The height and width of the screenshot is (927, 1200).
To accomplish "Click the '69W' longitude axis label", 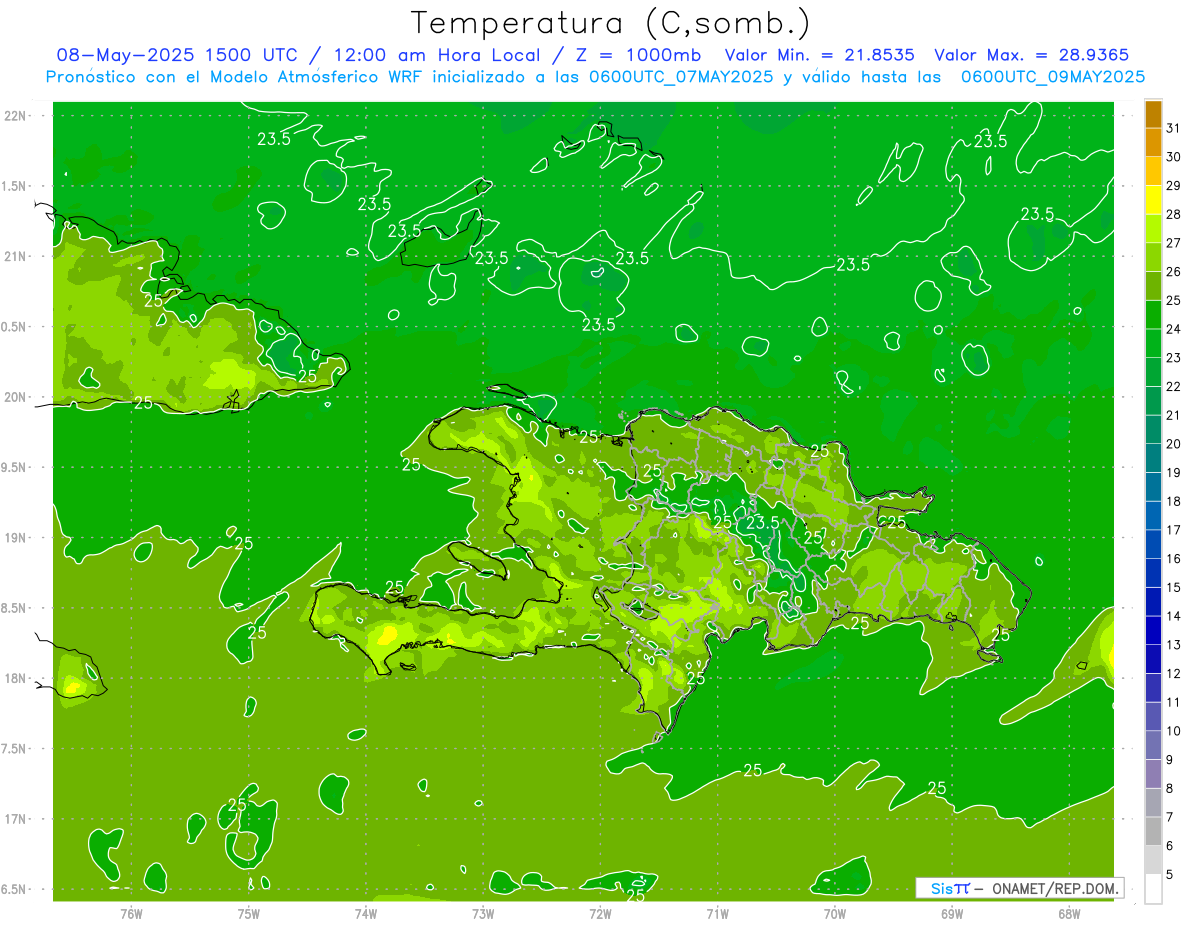I will [x=952, y=914].
